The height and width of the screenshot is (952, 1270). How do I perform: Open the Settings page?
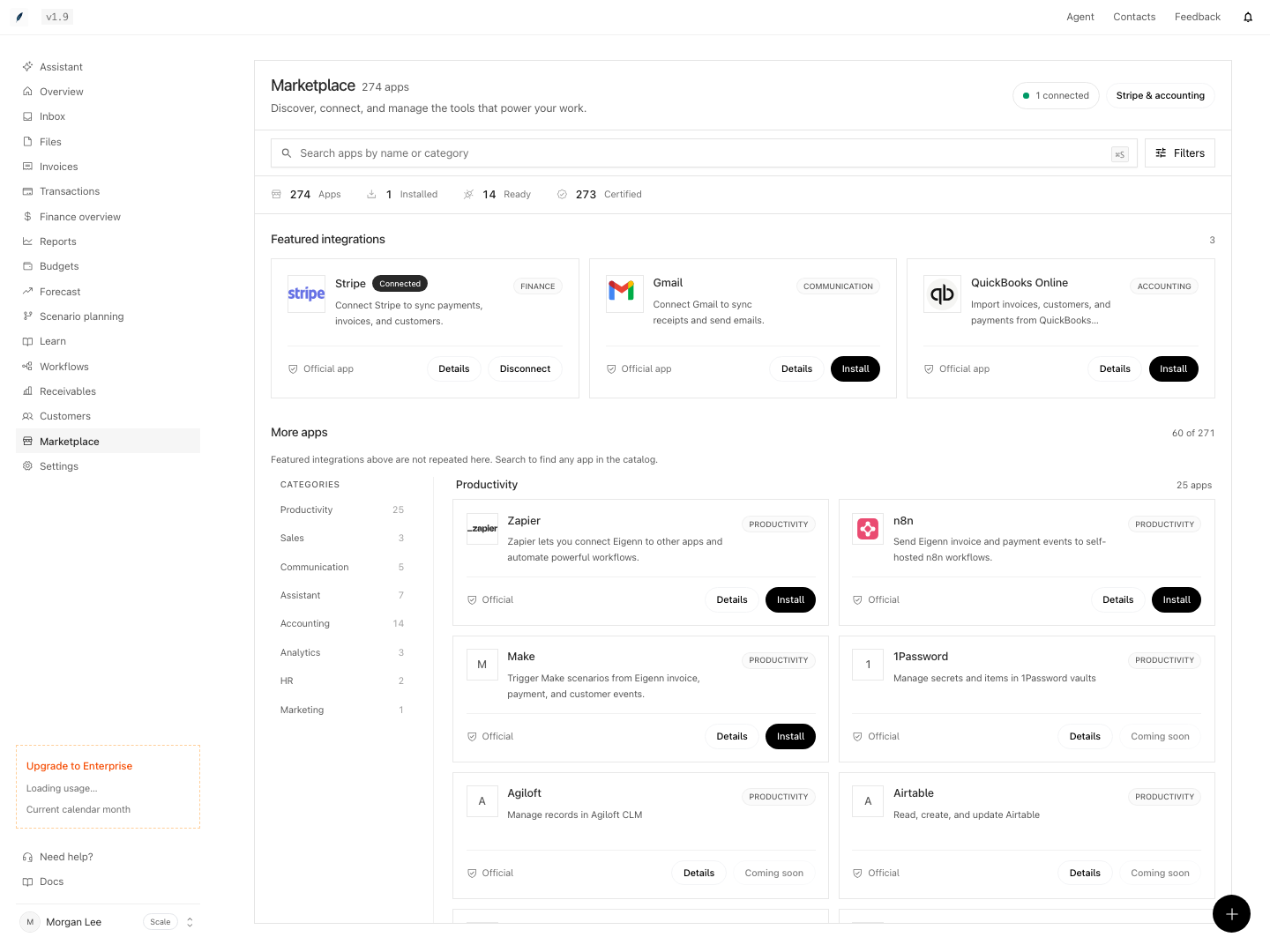click(x=108, y=466)
